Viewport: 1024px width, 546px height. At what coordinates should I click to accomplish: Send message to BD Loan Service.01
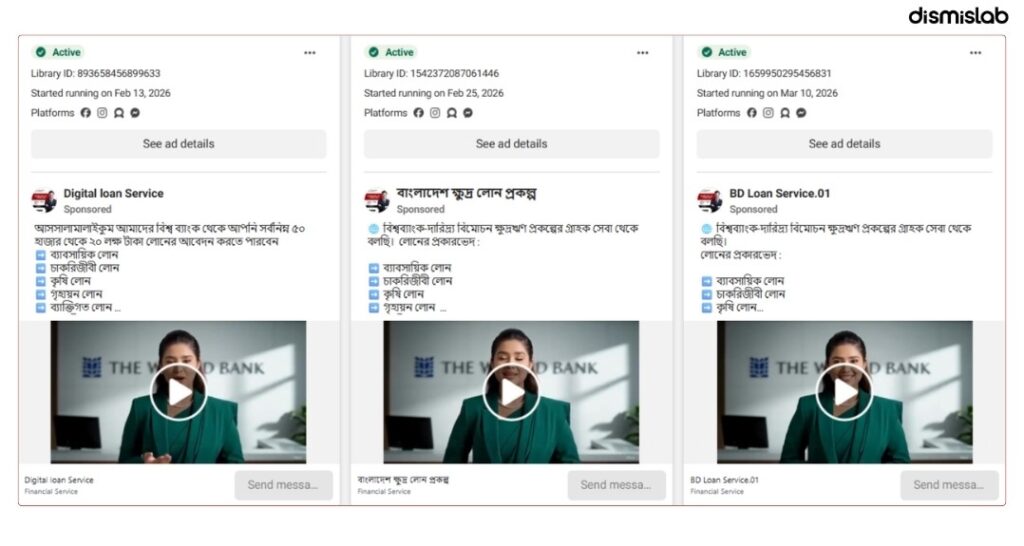[x=950, y=485]
